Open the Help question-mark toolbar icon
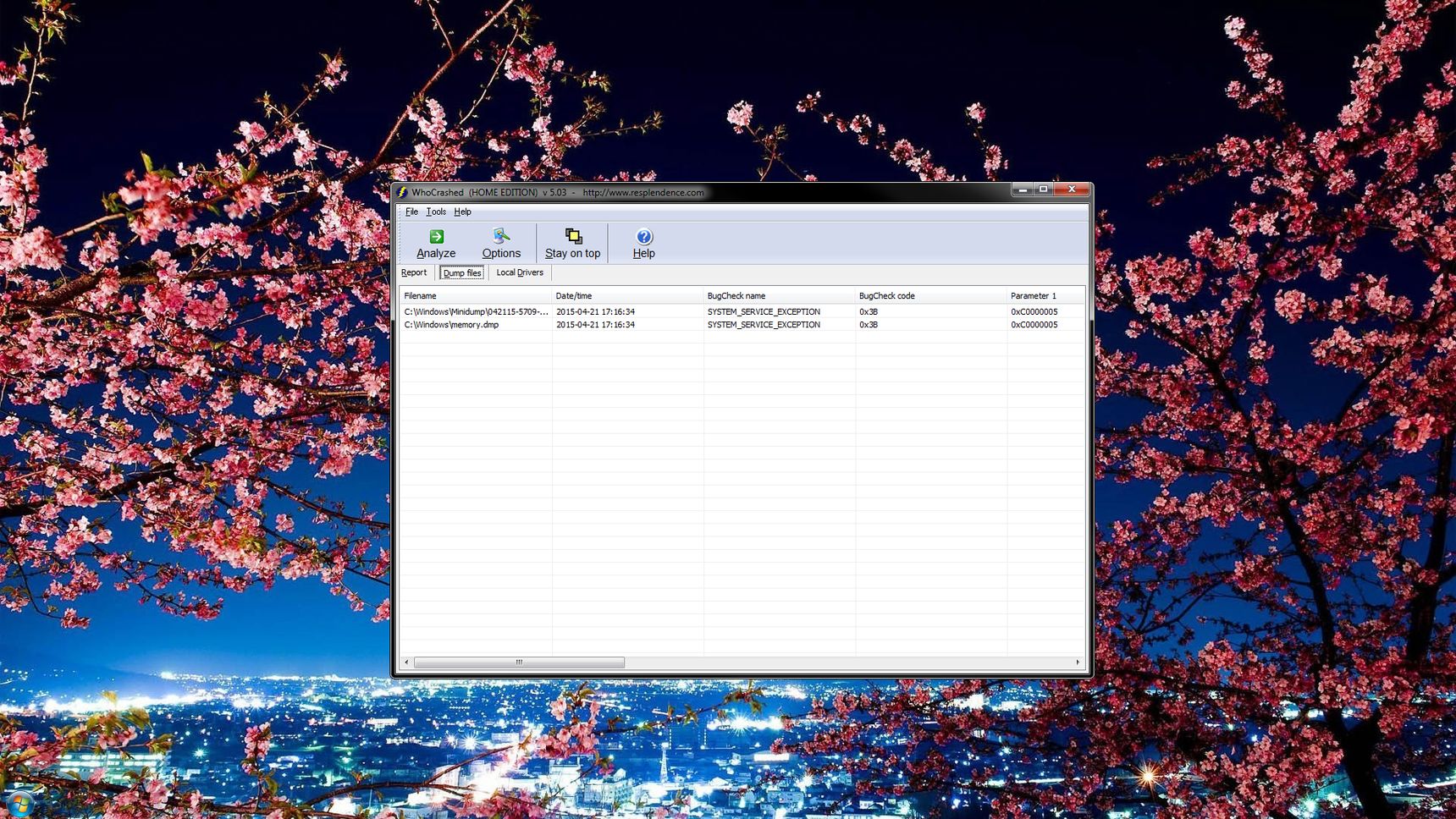 click(x=644, y=236)
